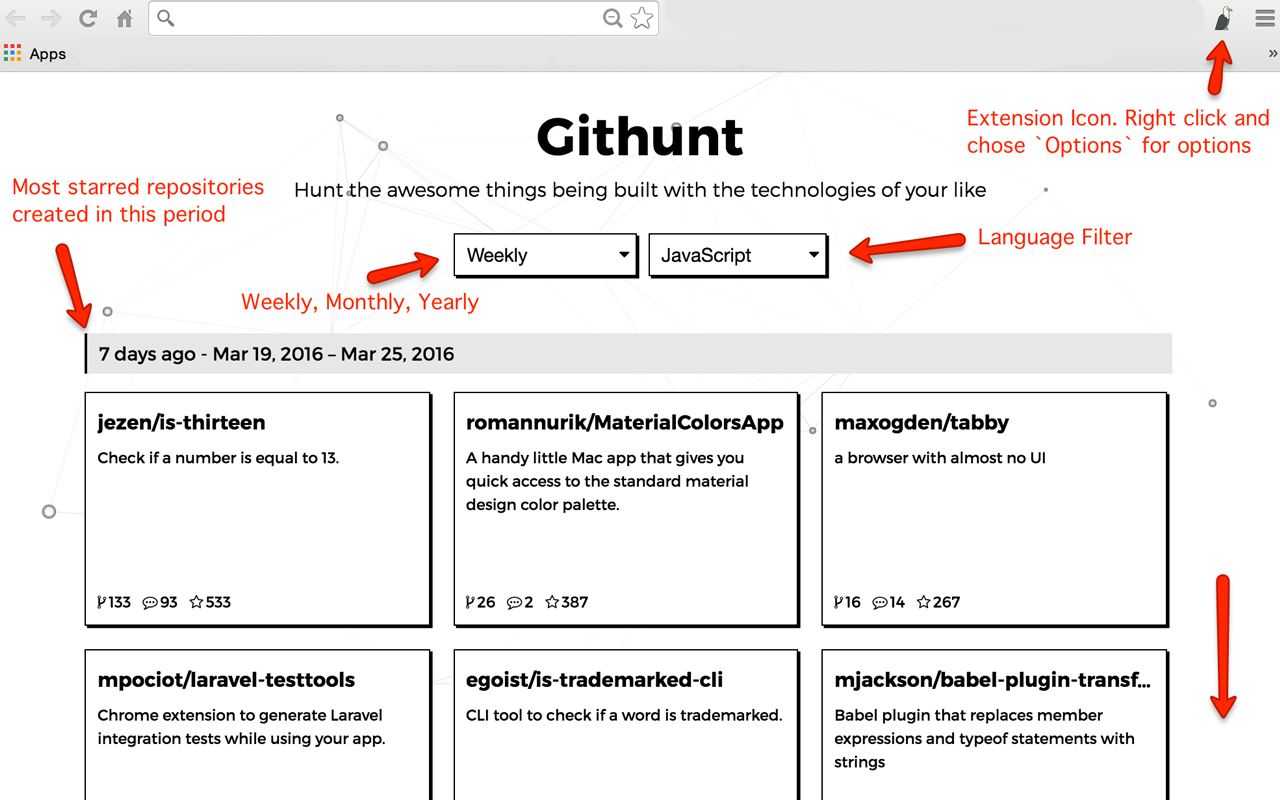
Task: Click 'CLI tool to check if a word is trademarked.'
Action: point(624,715)
